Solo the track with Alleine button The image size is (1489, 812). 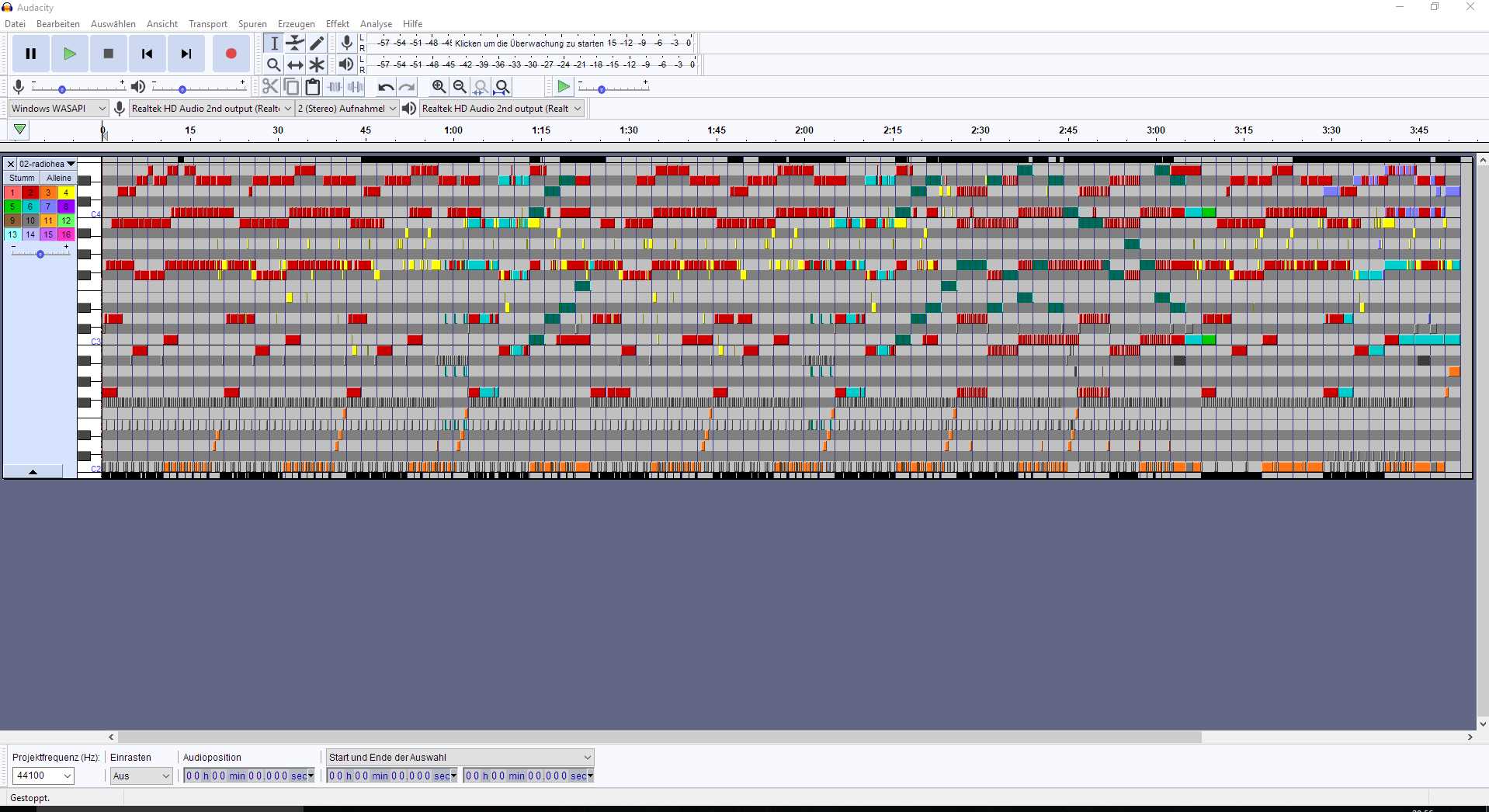(x=59, y=178)
